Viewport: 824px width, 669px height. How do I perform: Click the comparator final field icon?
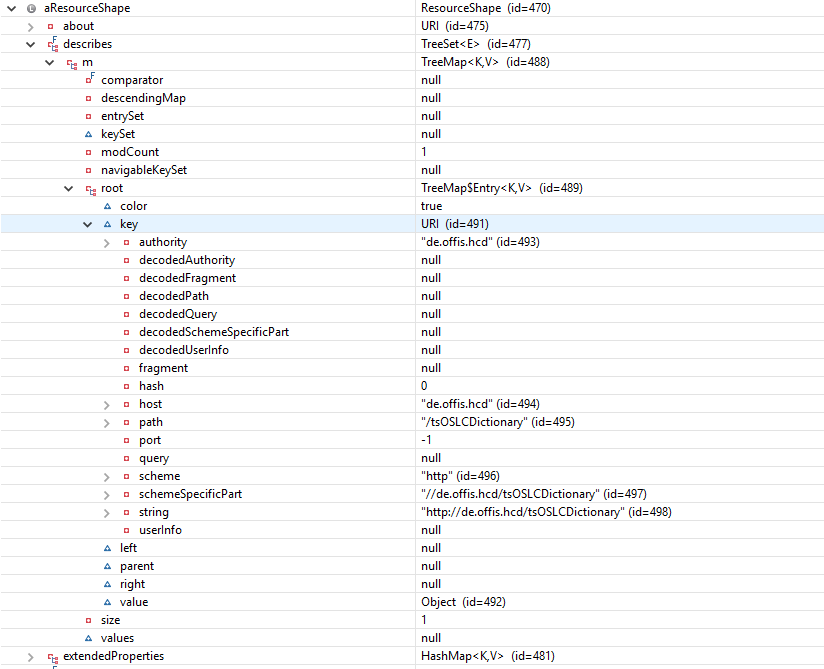click(90, 79)
